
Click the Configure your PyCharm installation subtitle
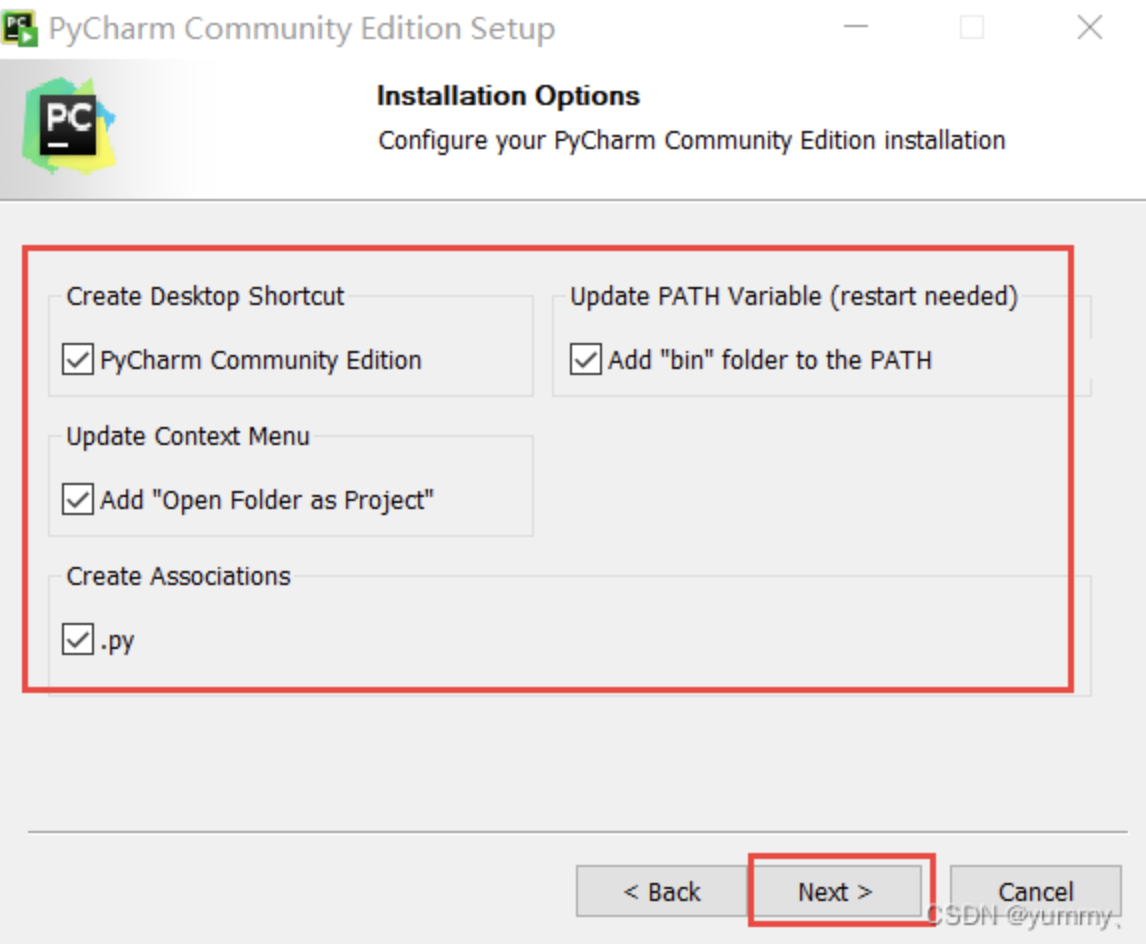[x=691, y=140]
